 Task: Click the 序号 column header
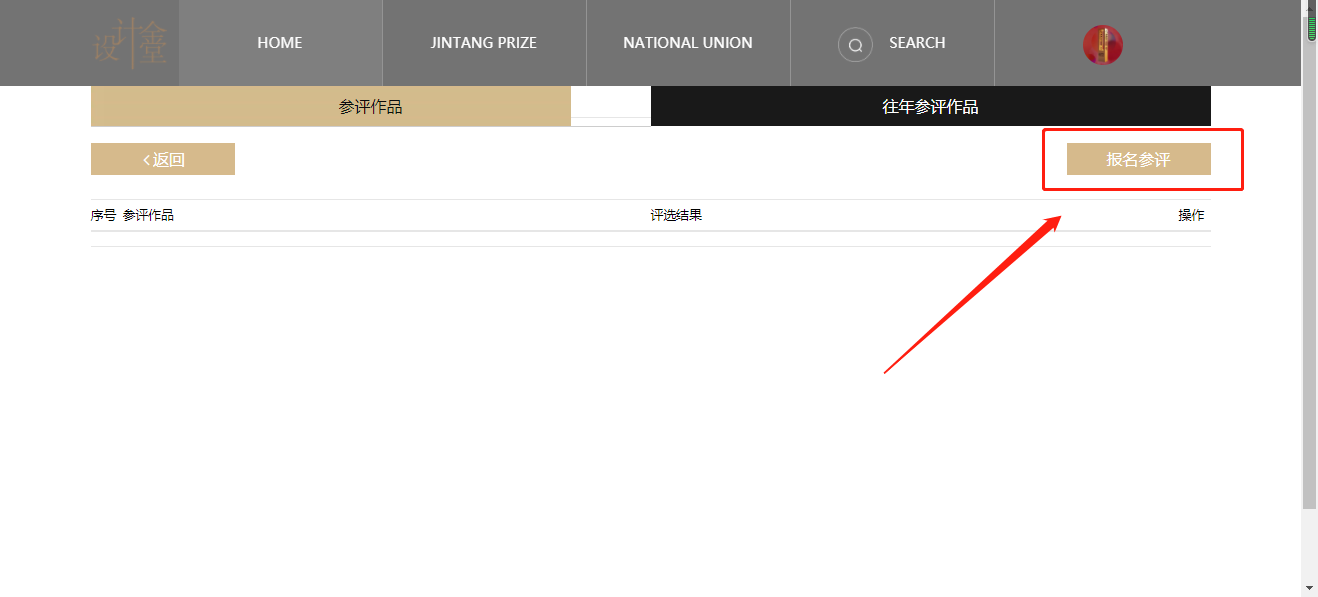pos(104,215)
